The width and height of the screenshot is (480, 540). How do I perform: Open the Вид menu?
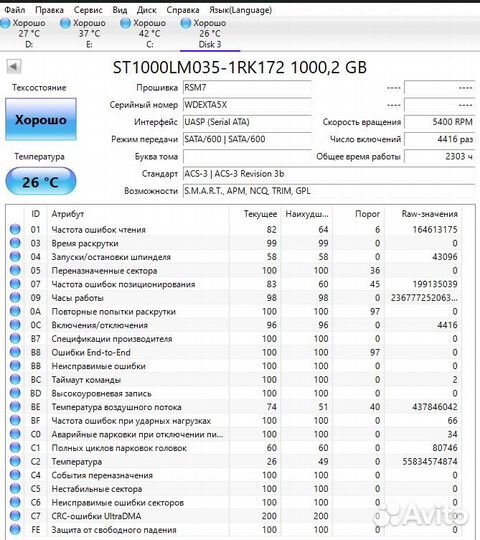(119, 10)
